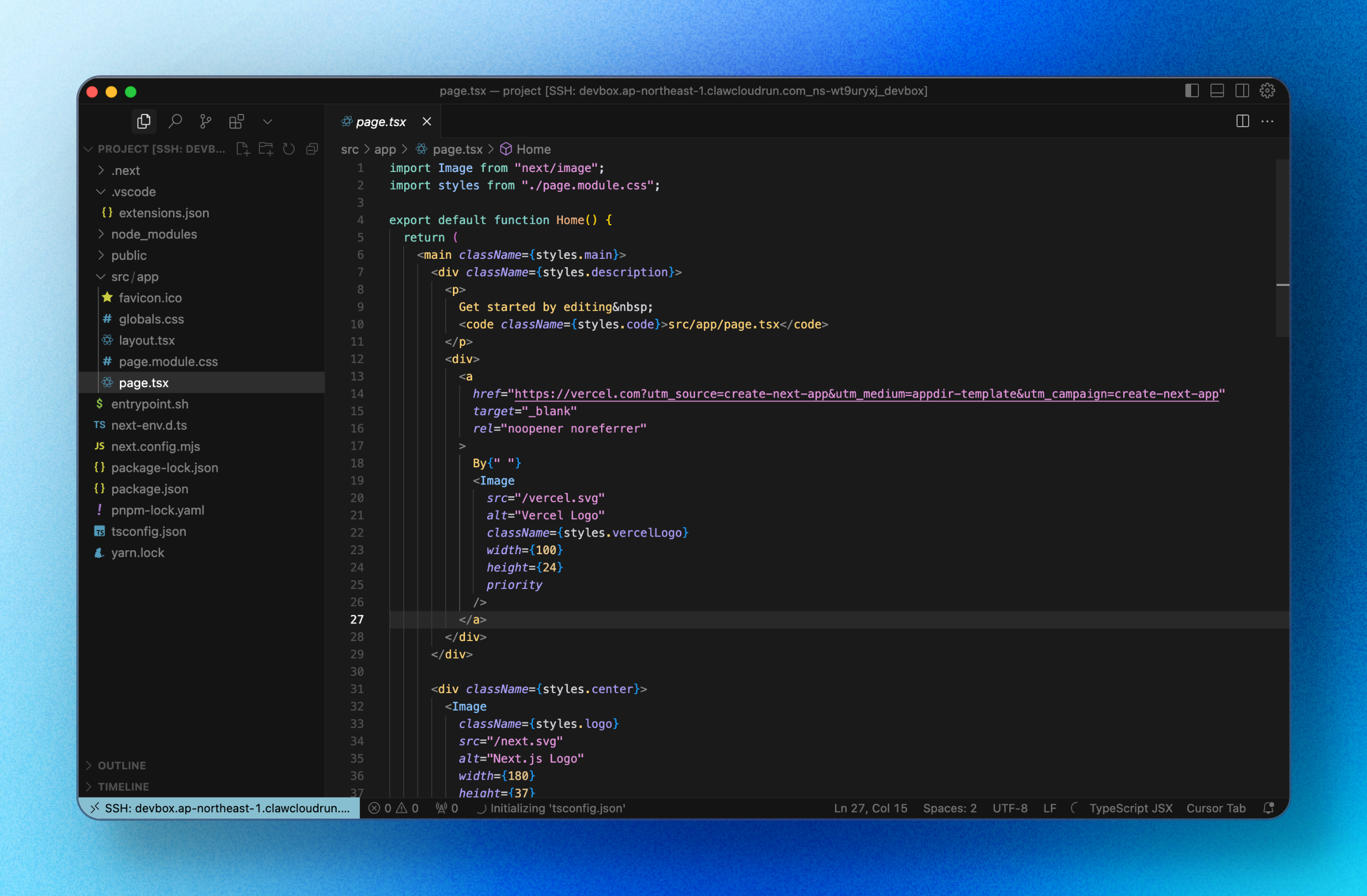
Task: Open the Search view icon
Action: (175, 121)
